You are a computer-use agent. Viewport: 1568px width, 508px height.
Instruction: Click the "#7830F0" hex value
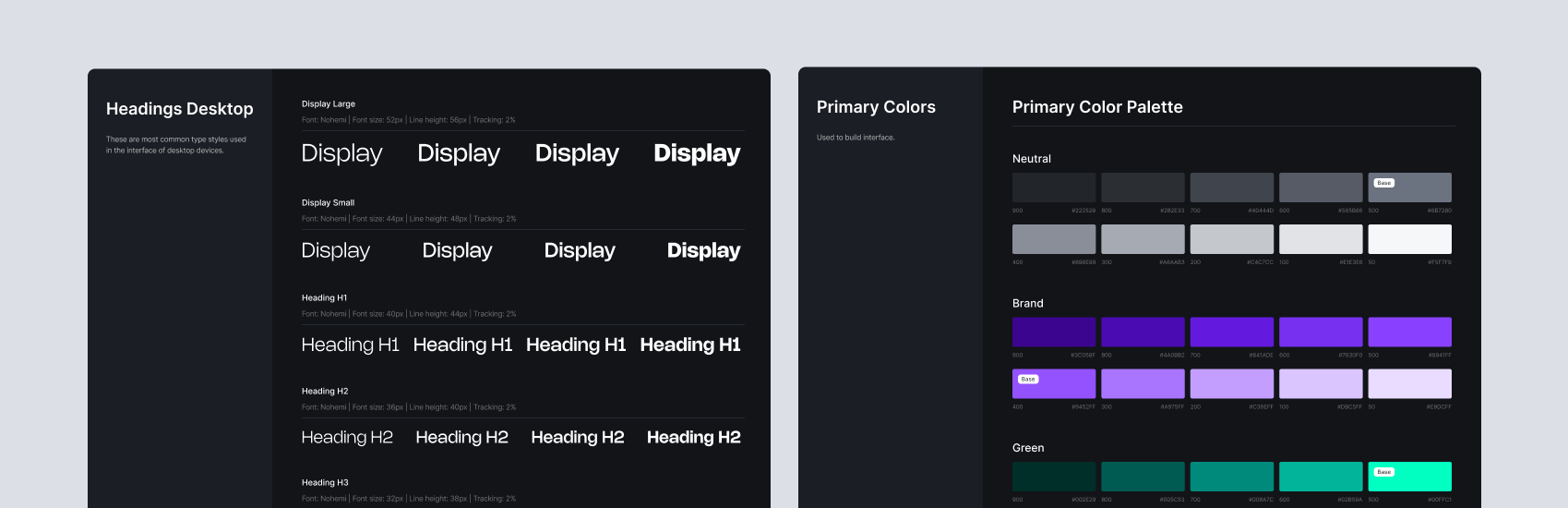(x=1350, y=356)
